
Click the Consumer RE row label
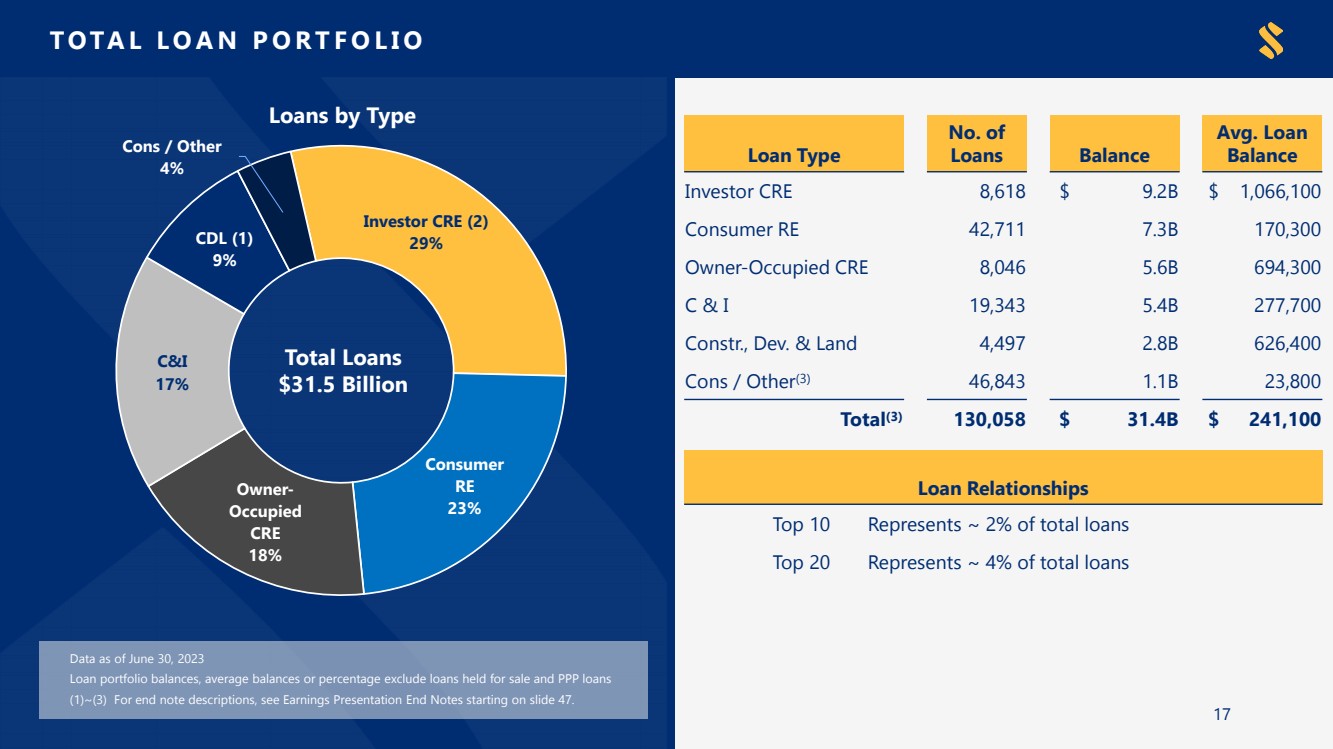742,229
